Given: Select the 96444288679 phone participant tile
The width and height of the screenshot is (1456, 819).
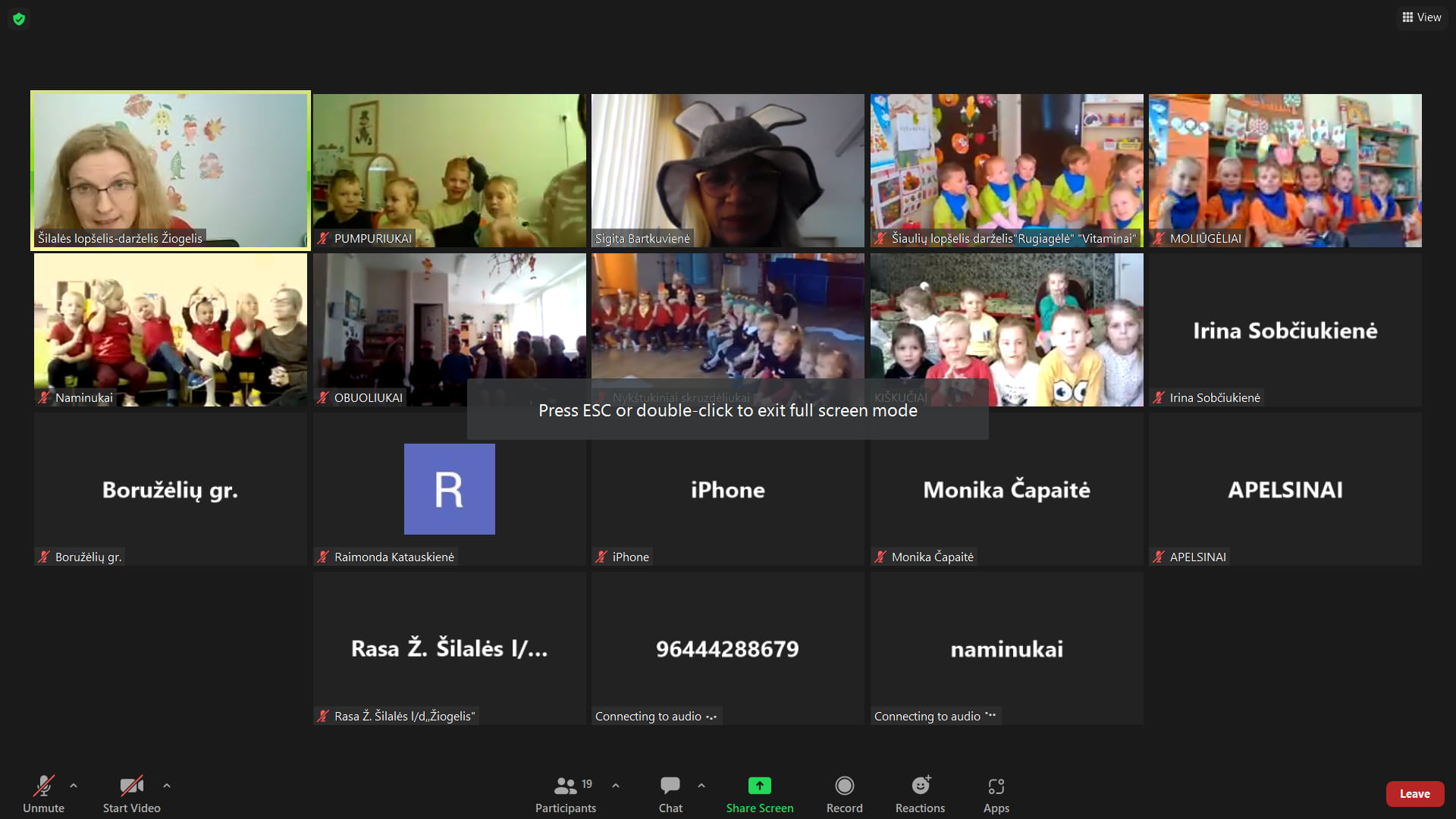Looking at the screenshot, I should coord(727,648).
